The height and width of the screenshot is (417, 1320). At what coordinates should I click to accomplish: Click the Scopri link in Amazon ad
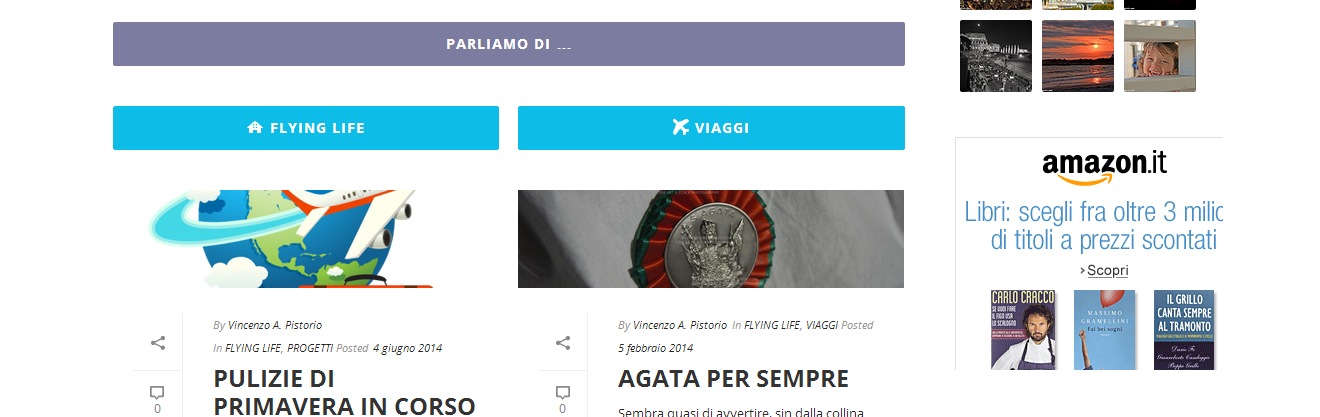pyautogui.click(x=1107, y=270)
